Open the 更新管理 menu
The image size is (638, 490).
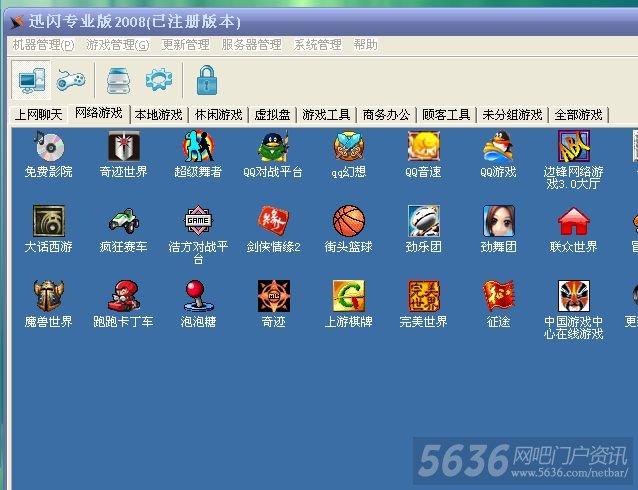point(186,44)
